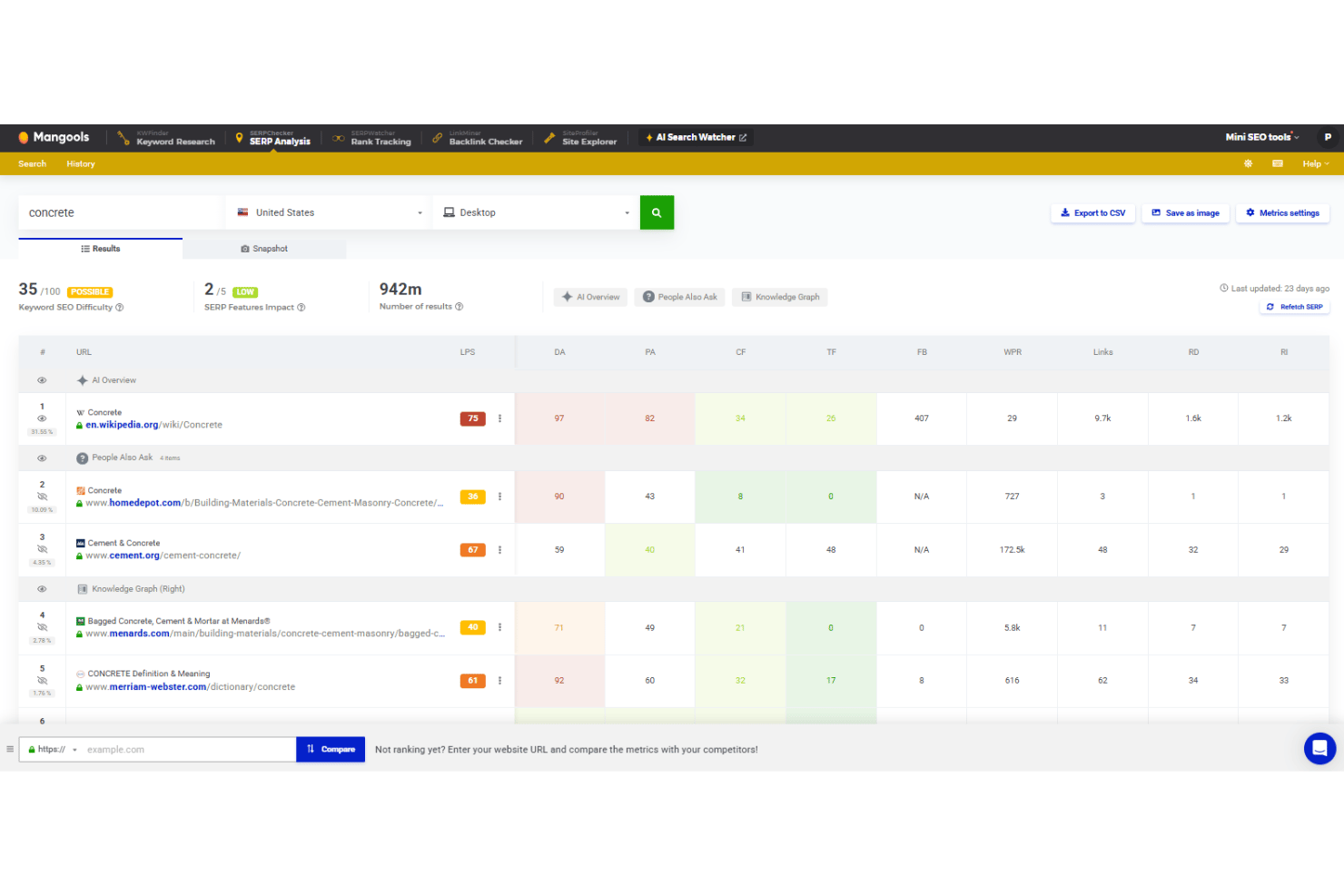Show Number of results help tooltip
The image size is (1344, 896).
tap(460, 307)
